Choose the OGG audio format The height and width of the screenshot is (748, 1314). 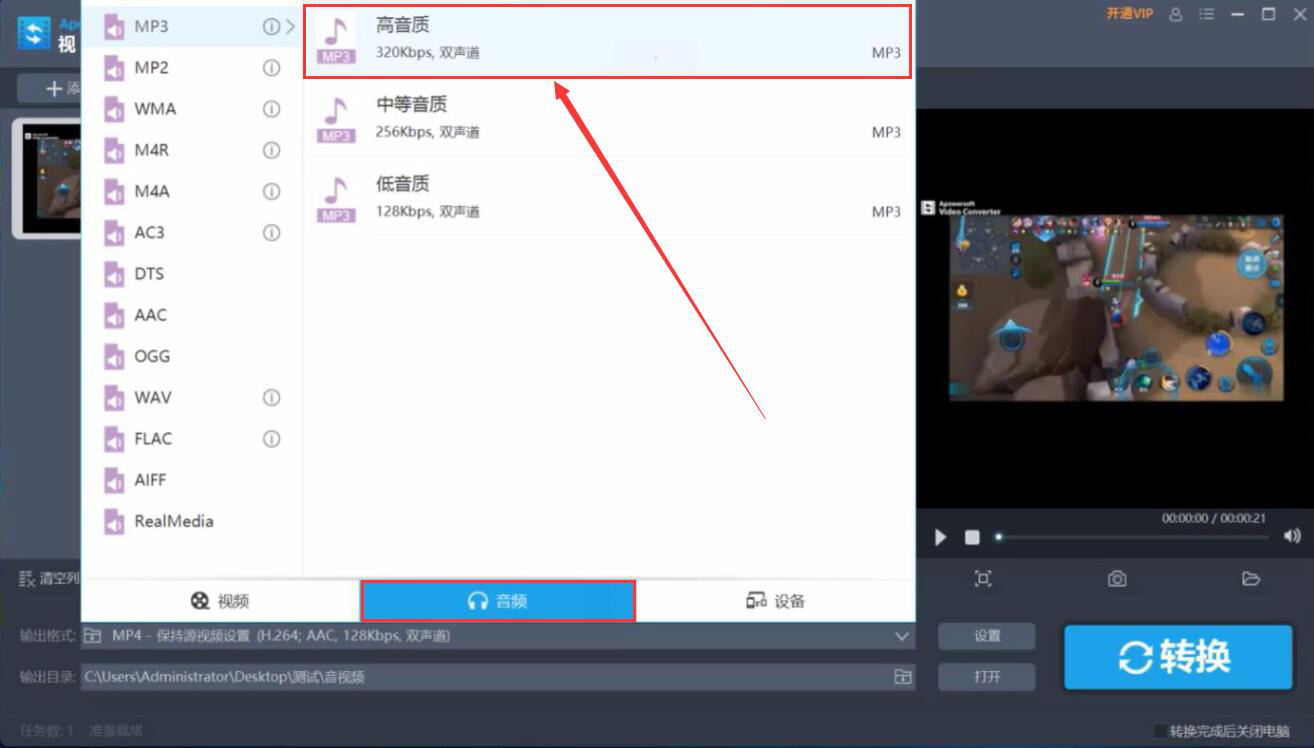191,356
